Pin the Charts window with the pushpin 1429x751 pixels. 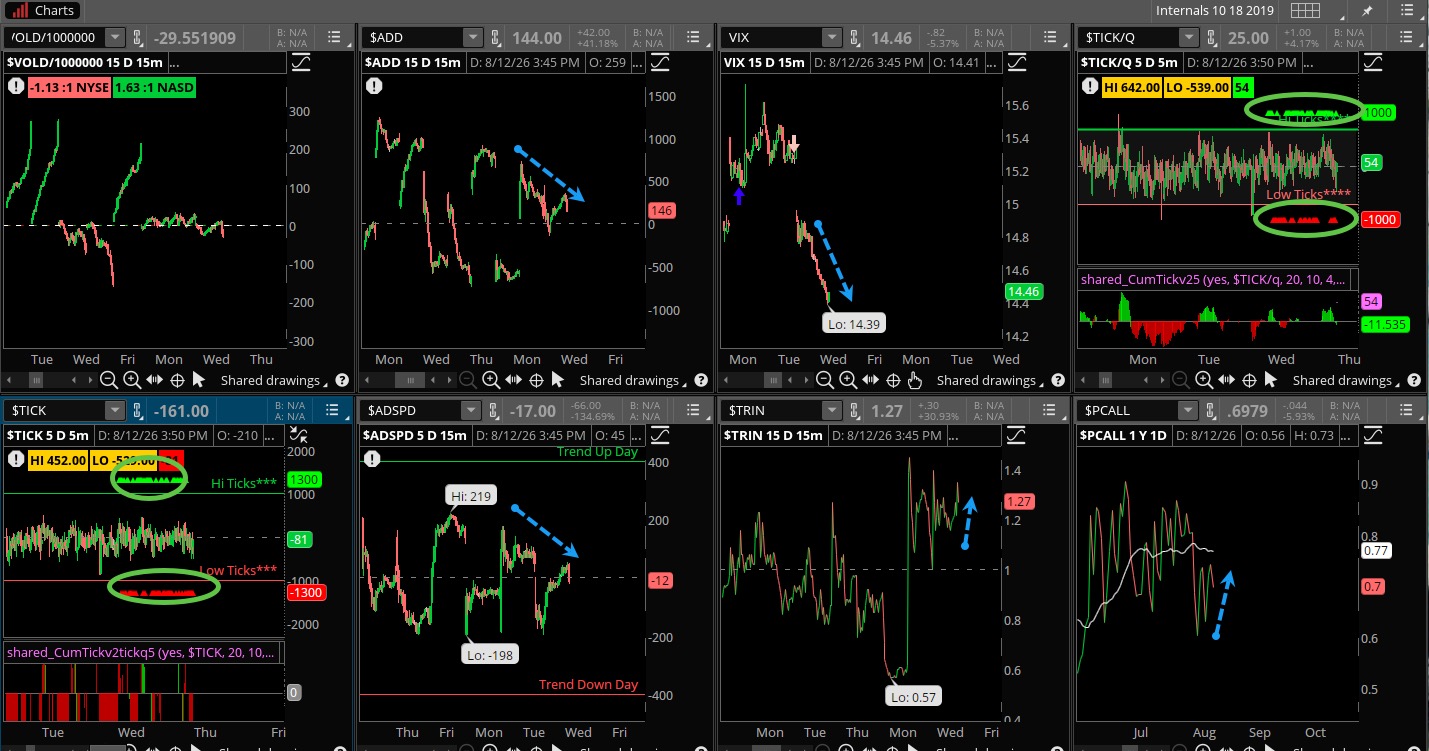tap(1368, 10)
